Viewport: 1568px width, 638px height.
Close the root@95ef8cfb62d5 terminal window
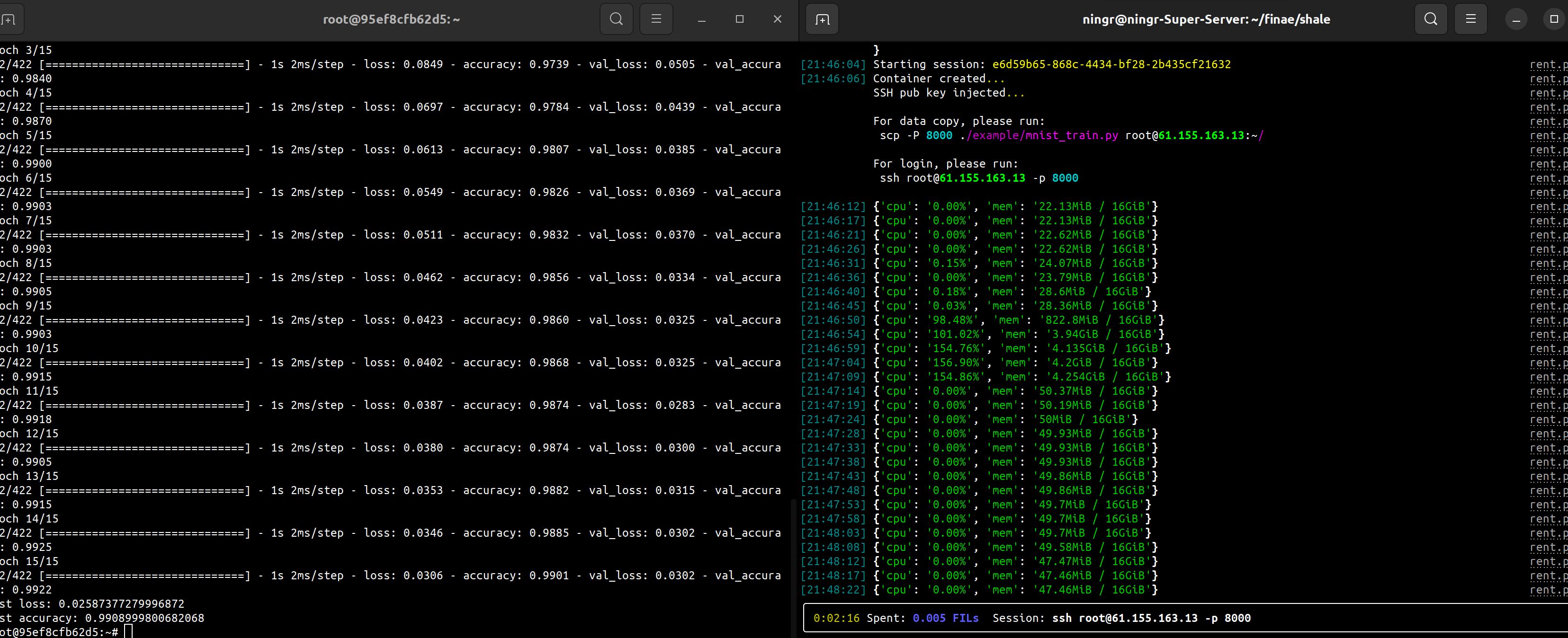click(777, 19)
